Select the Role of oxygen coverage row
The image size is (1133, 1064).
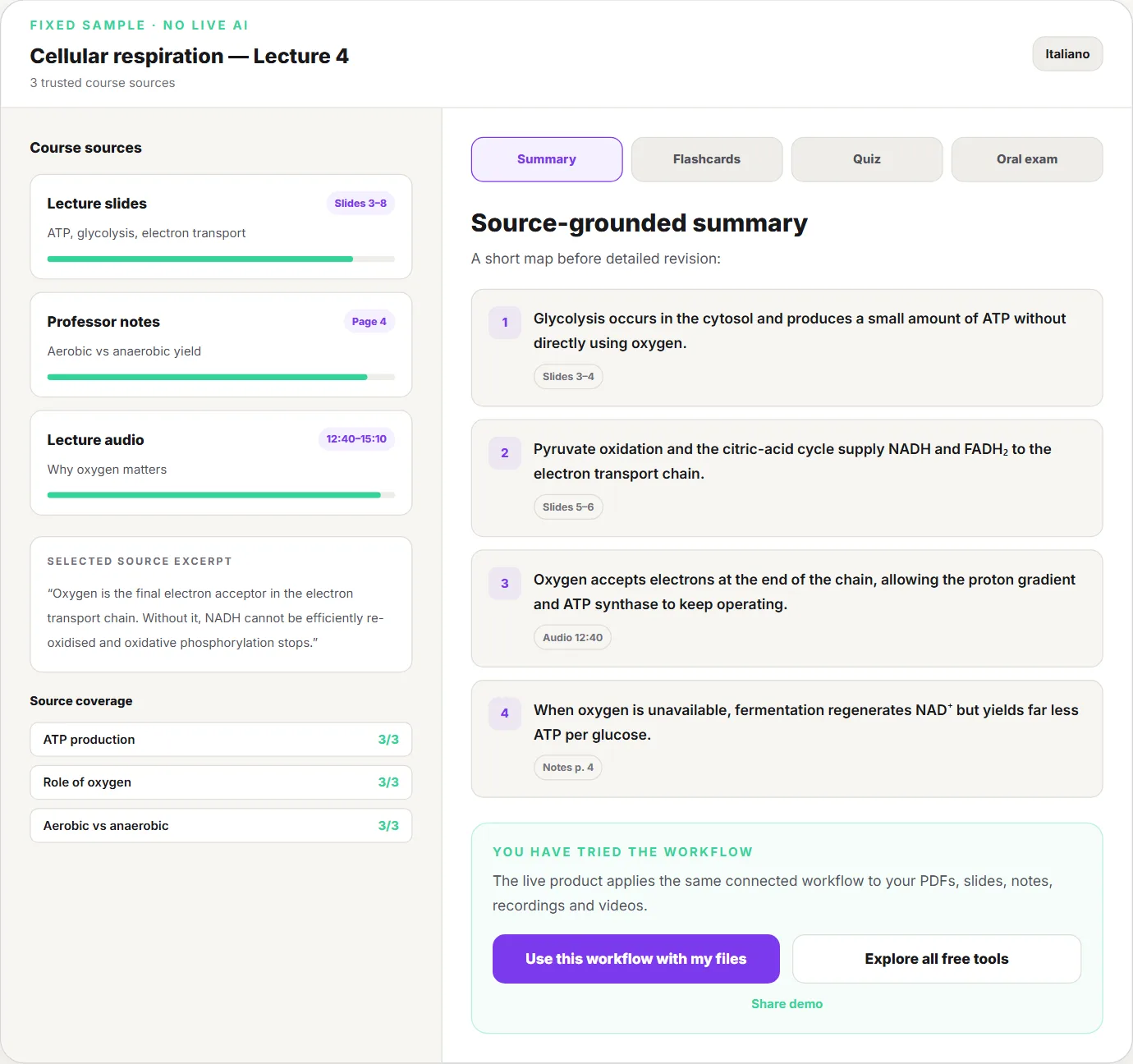point(221,782)
